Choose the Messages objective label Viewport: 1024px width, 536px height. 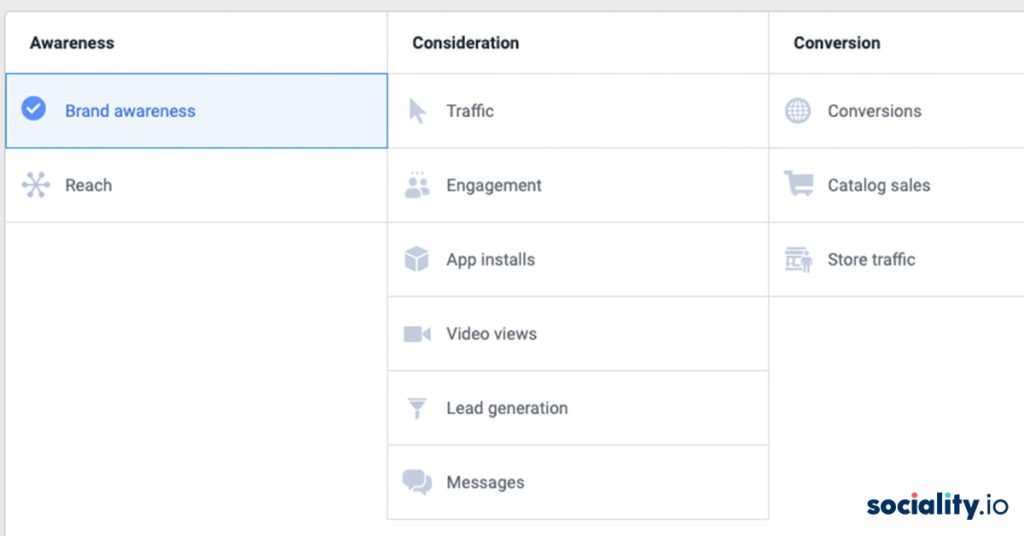click(x=485, y=482)
